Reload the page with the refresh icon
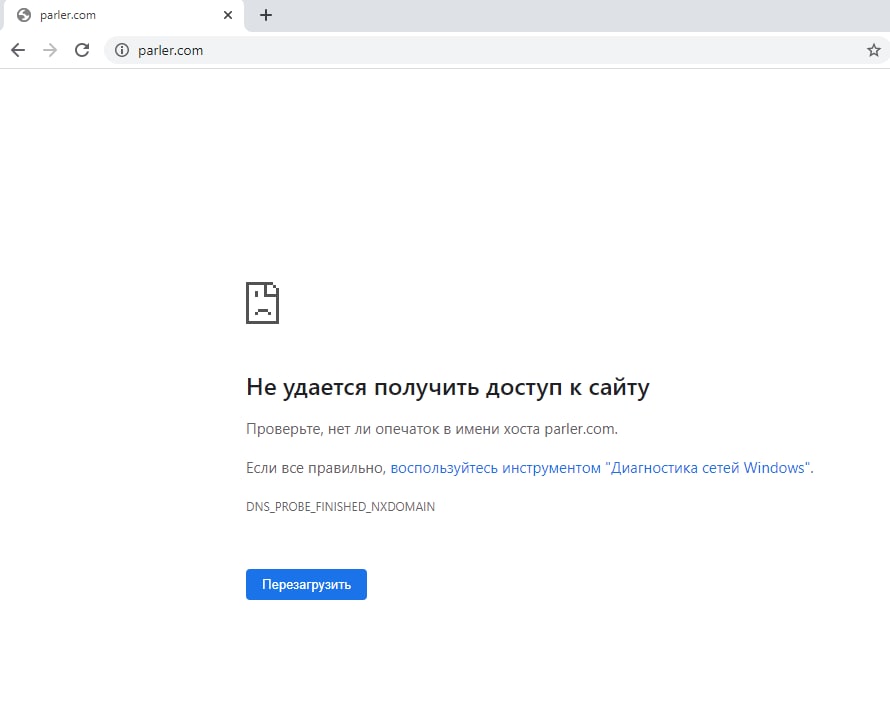The width and height of the screenshot is (890, 717). (x=82, y=51)
